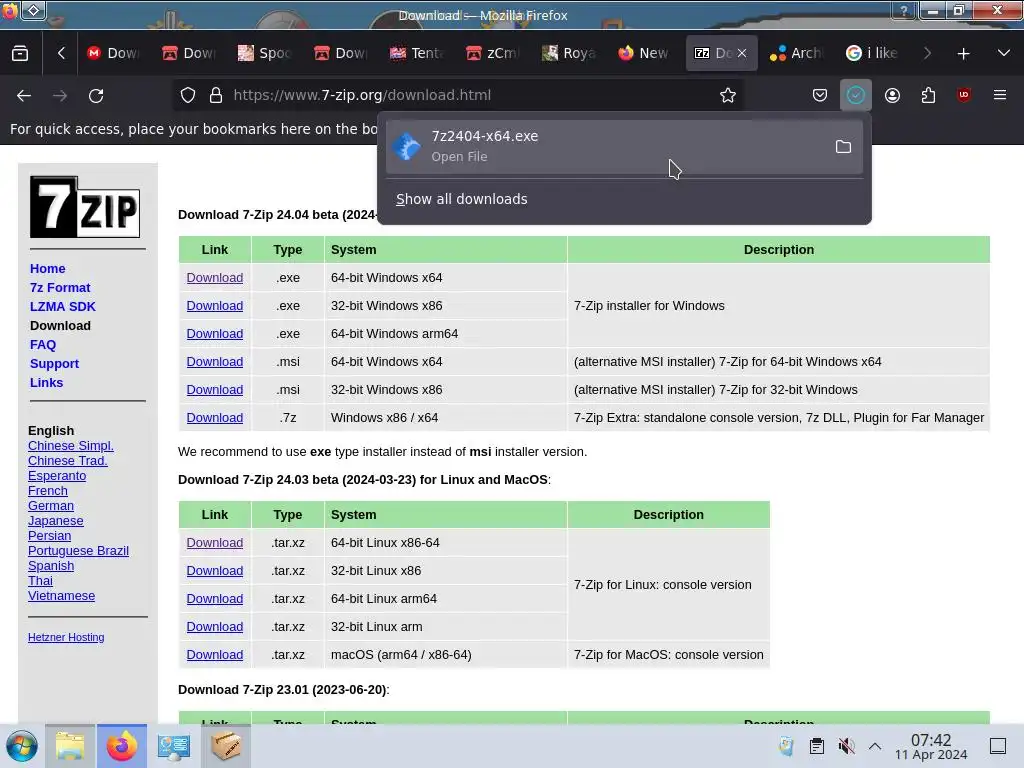Open 7z Format sidebar link
Viewport: 1024px width, 768px height.
(x=60, y=287)
